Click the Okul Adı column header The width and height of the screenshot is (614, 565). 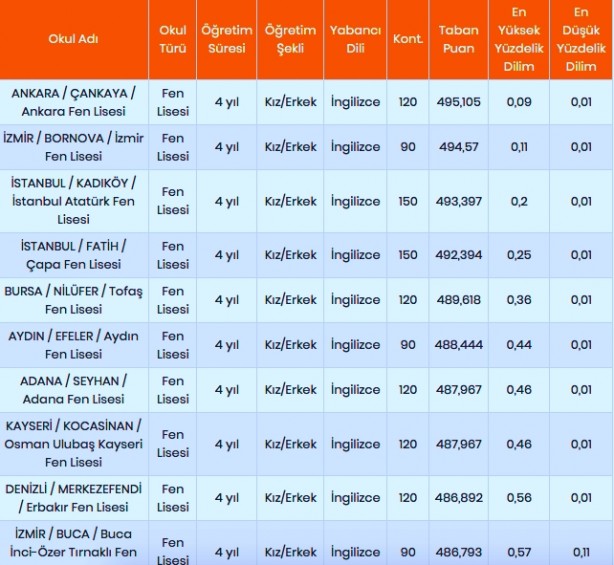tap(74, 39)
